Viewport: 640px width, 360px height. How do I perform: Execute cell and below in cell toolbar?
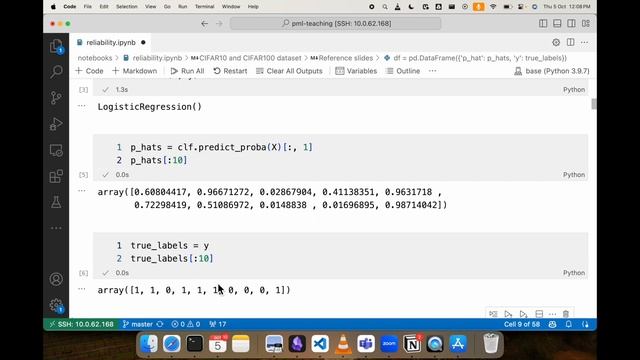pyautogui.click(x=523, y=314)
